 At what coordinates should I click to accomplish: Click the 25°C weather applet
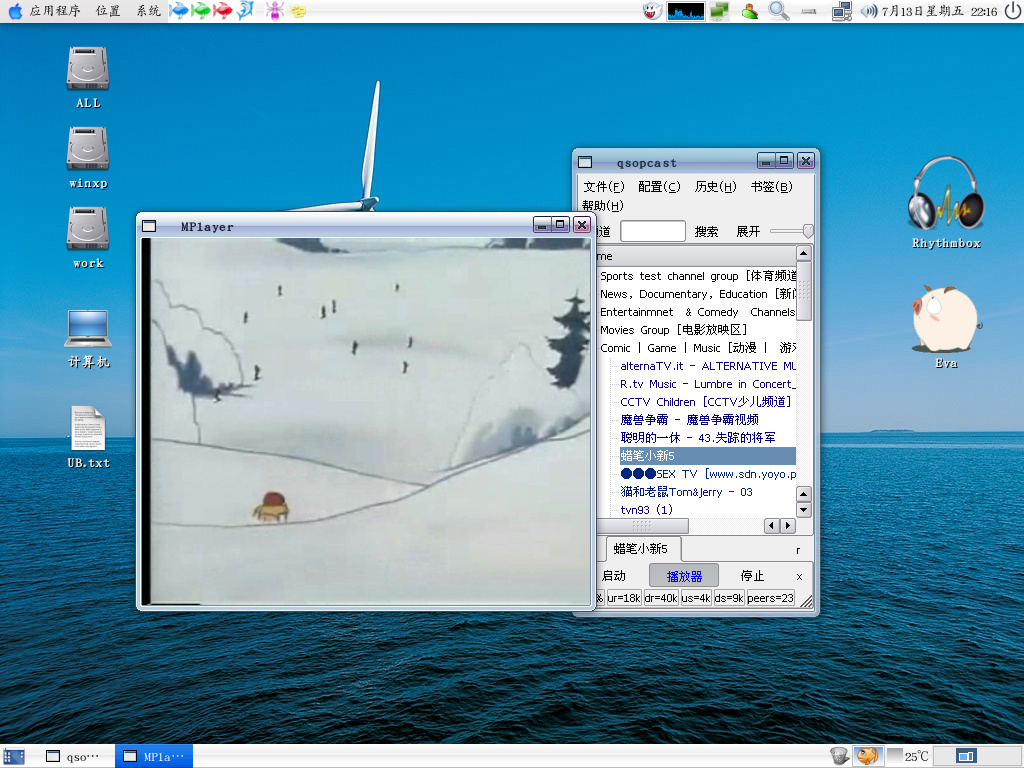coord(908,756)
